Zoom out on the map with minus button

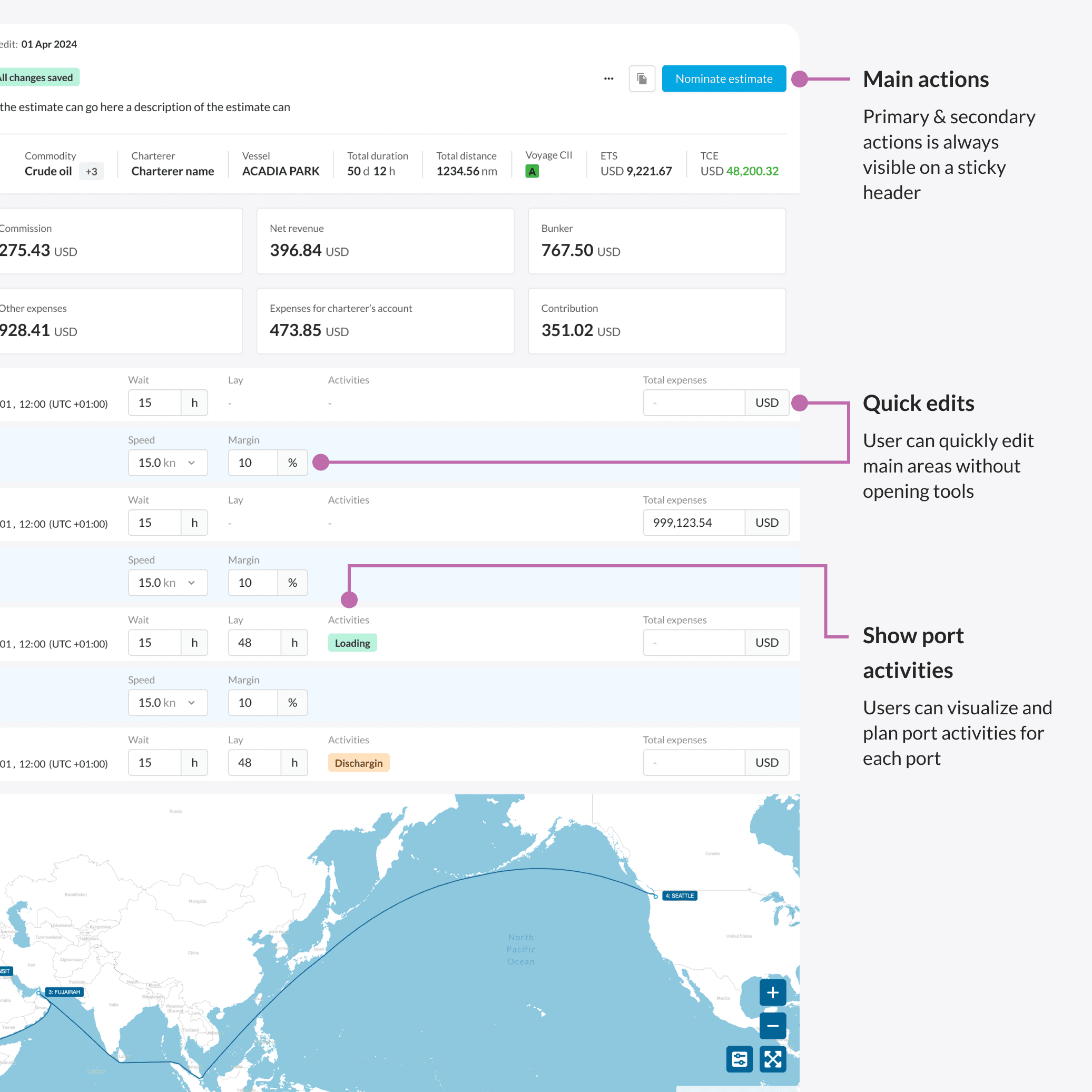773,1026
